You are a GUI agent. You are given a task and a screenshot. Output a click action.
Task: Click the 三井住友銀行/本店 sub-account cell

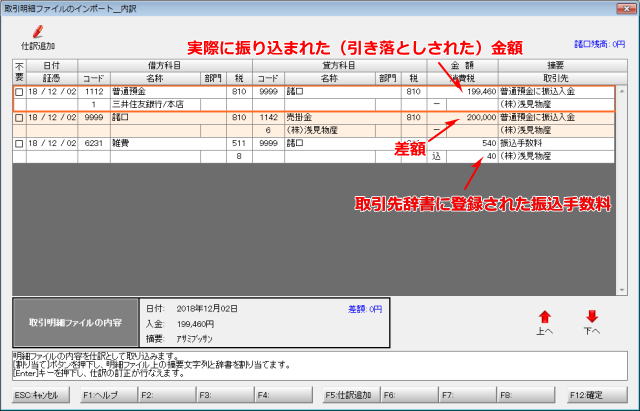click(155, 104)
